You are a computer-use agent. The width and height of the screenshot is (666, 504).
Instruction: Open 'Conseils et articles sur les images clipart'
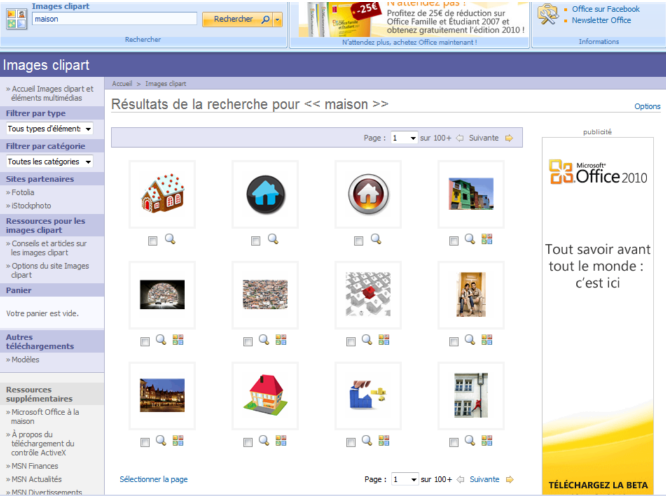coord(48,248)
